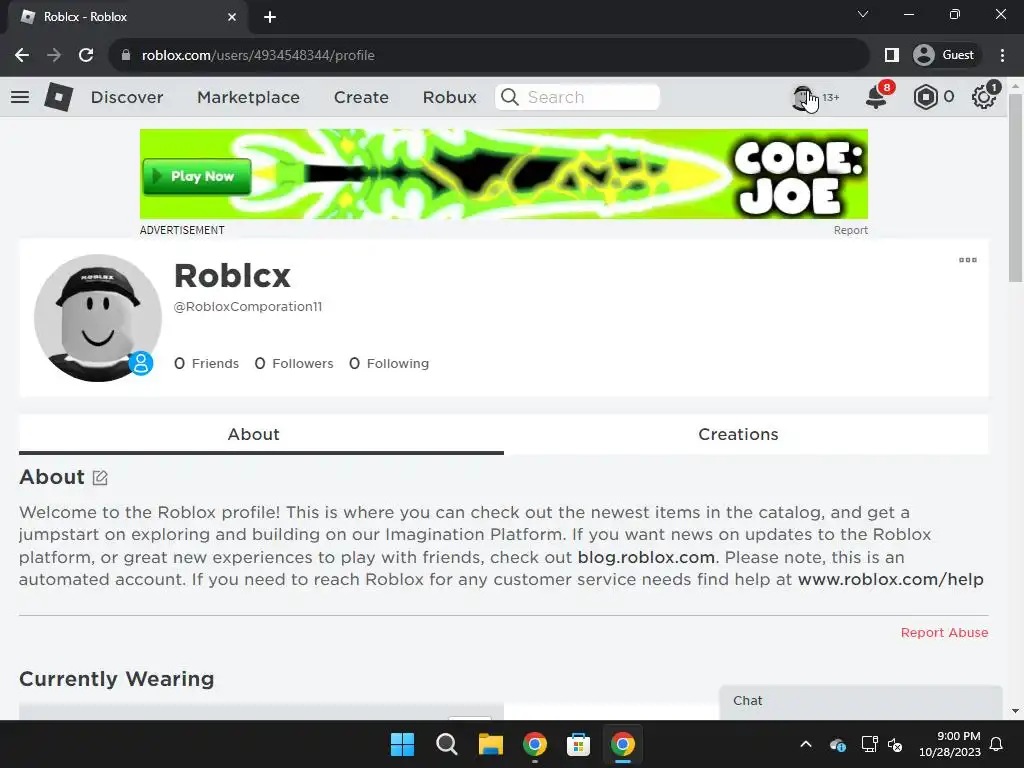Open the profile three-dots options menu
The height and width of the screenshot is (768, 1024).
coord(968,260)
